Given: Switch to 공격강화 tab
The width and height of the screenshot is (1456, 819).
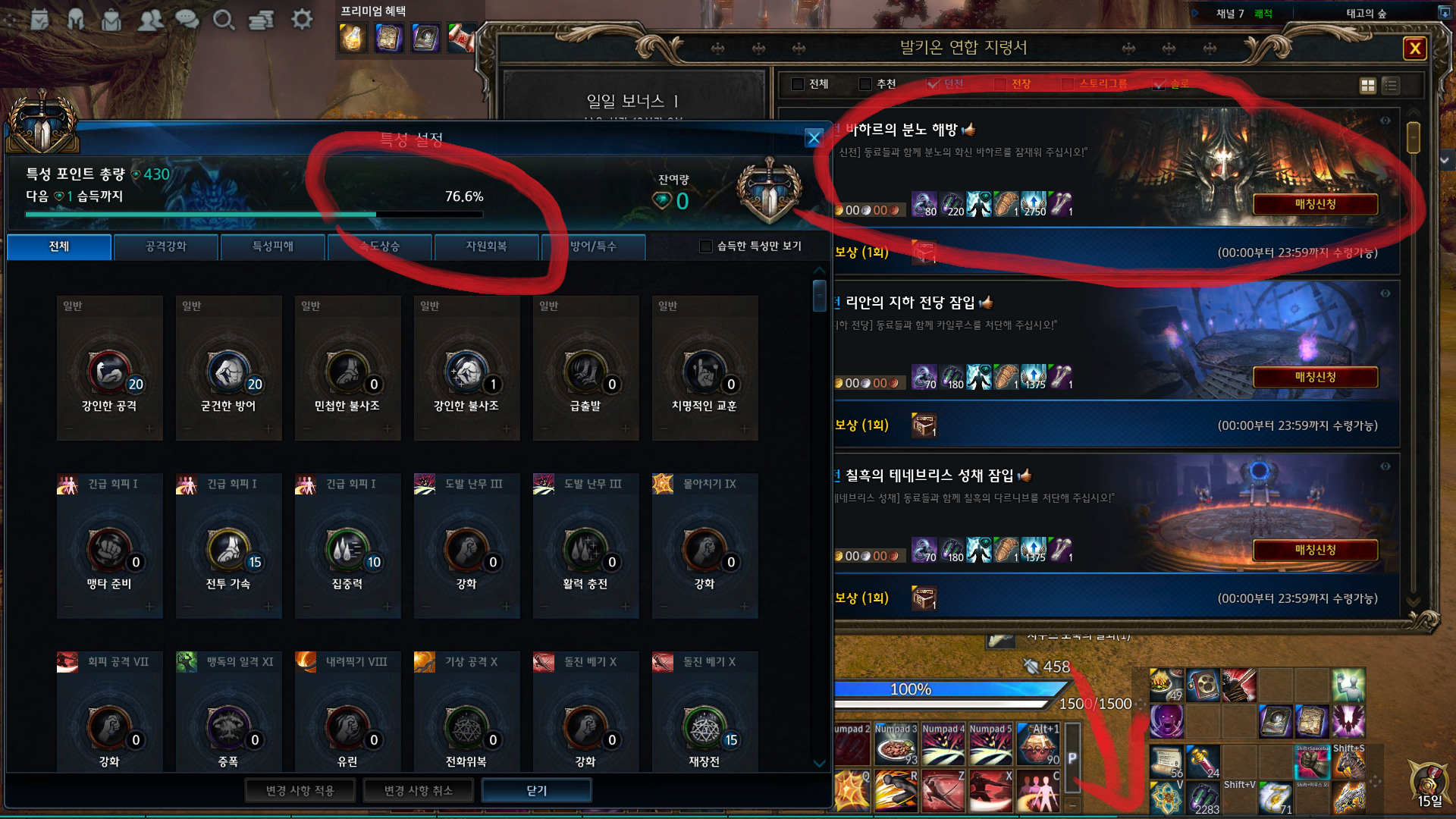Looking at the screenshot, I should (x=166, y=246).
